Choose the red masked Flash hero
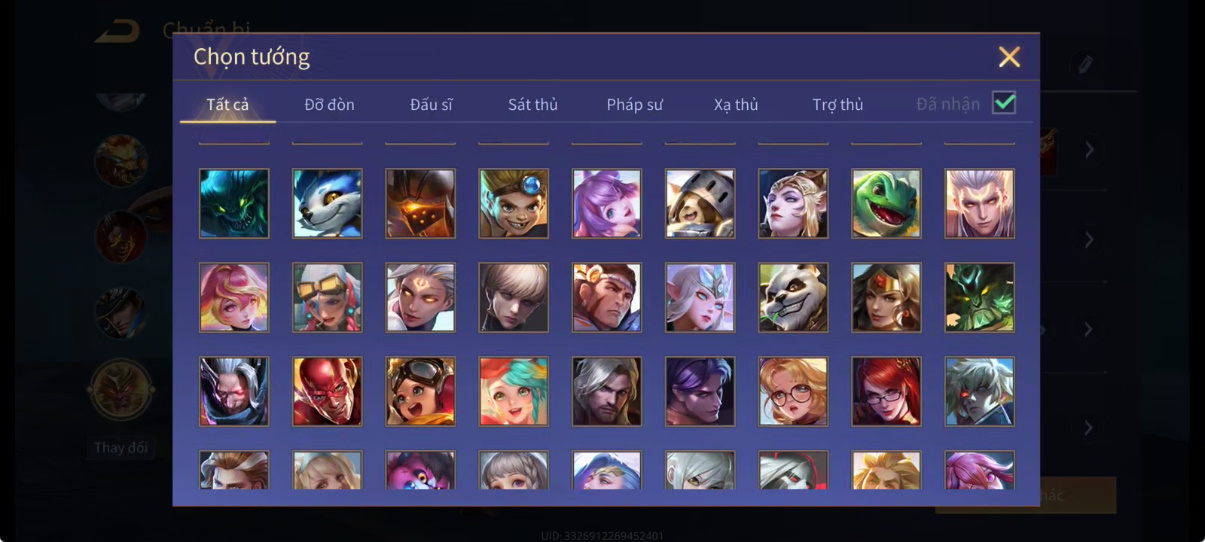This screenshot has height=542, width=1205. [x=327, y=391]
